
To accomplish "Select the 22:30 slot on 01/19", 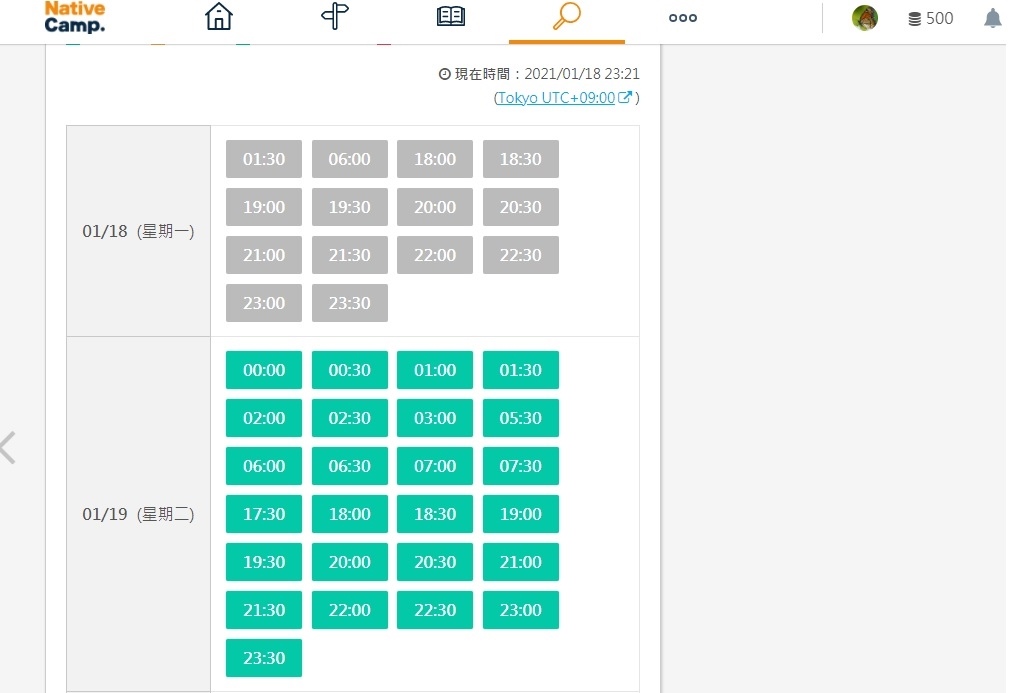I will pos(435,610).
